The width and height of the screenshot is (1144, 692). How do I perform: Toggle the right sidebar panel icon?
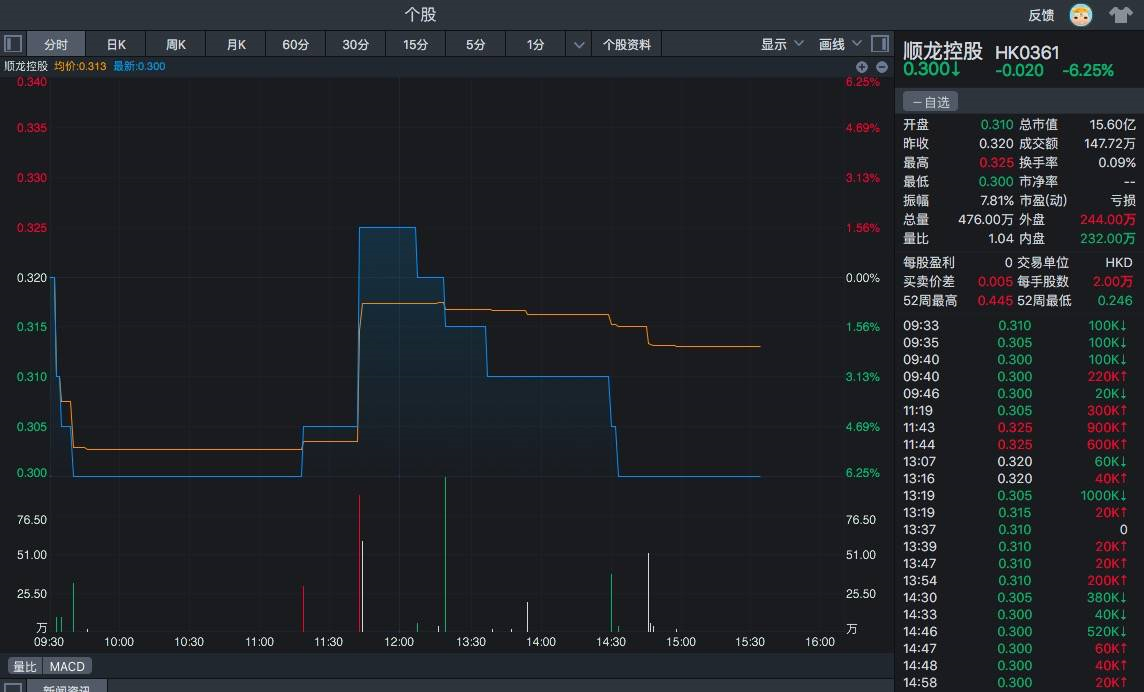[x=879, y=44]
